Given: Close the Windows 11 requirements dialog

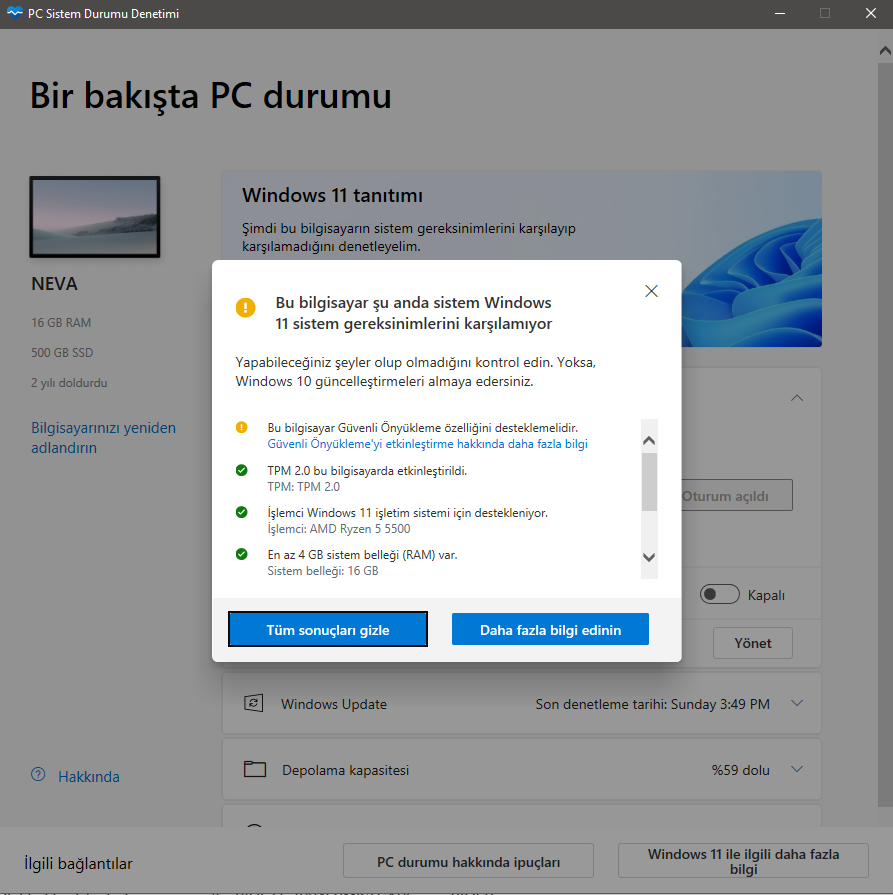Looking at the screenshot, I should click(651, 291).
